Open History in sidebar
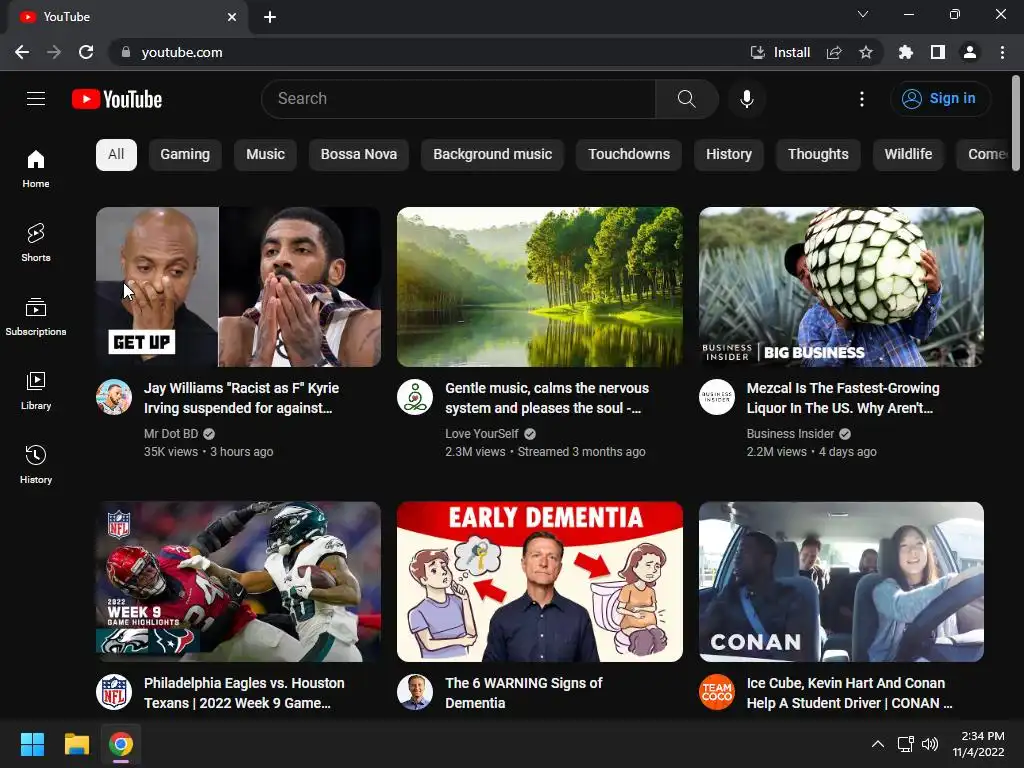This screenshot has height=768, width=1024. 36,464
